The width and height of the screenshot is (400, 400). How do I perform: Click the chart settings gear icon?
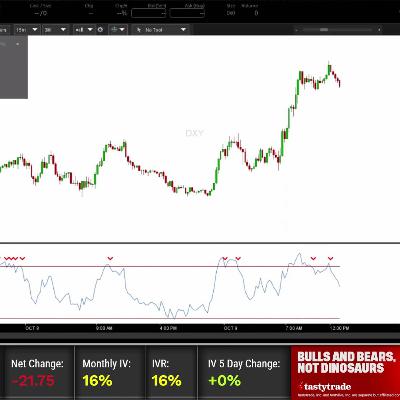pyautogui.click(x=100, y=30)
